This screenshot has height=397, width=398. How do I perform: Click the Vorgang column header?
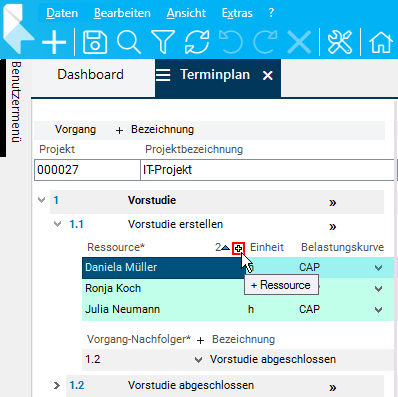click(x=75, y=129)
